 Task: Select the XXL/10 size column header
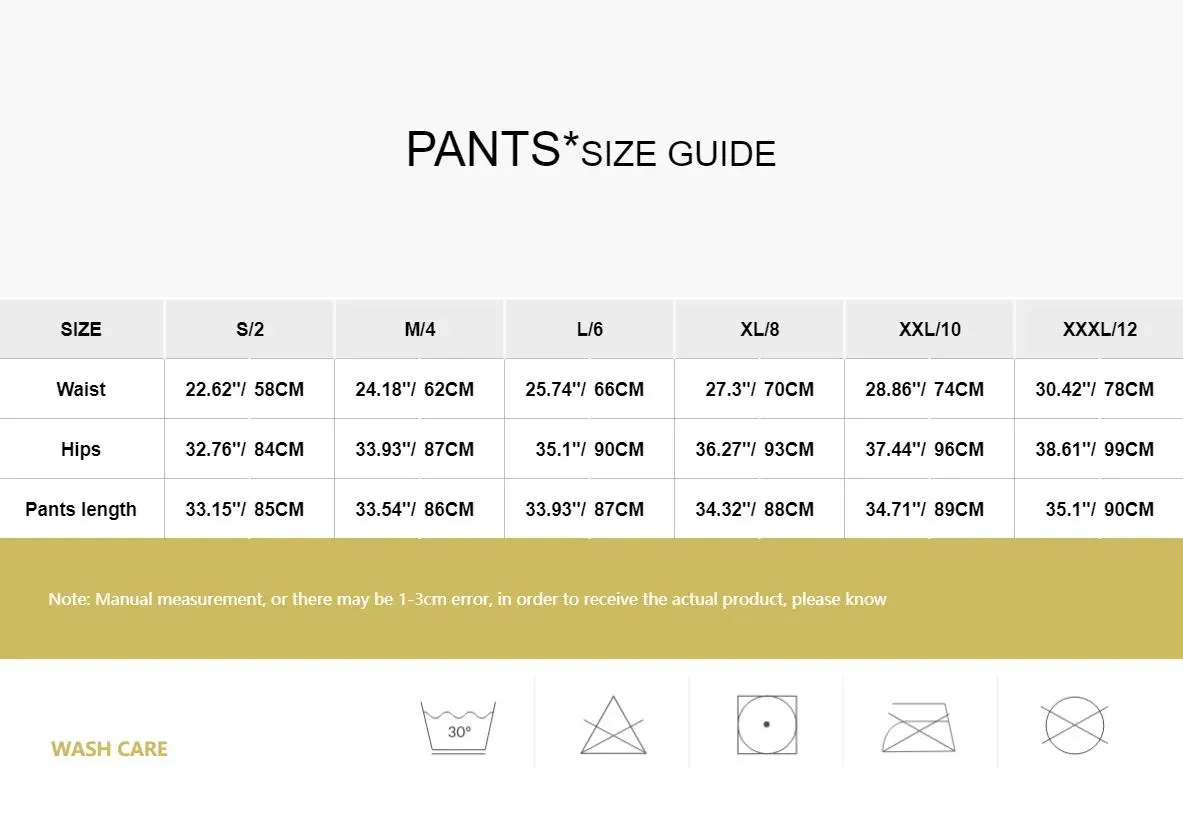(x=930, y=329)
